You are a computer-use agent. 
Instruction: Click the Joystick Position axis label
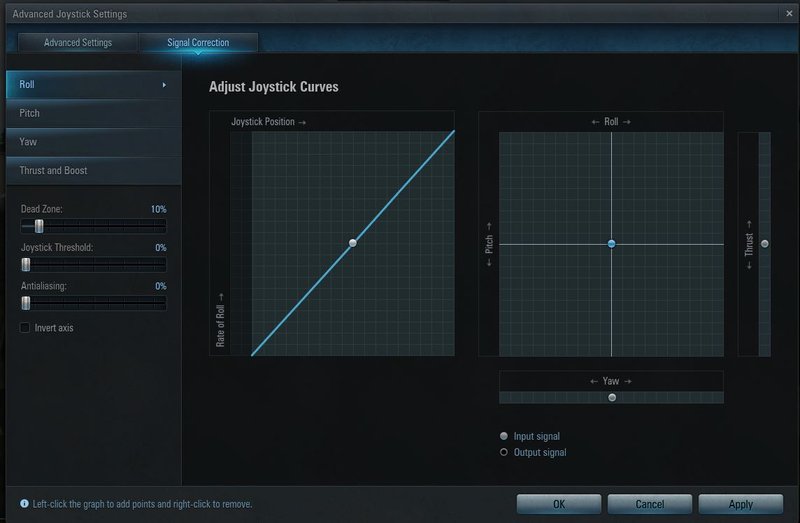[268, 122]
